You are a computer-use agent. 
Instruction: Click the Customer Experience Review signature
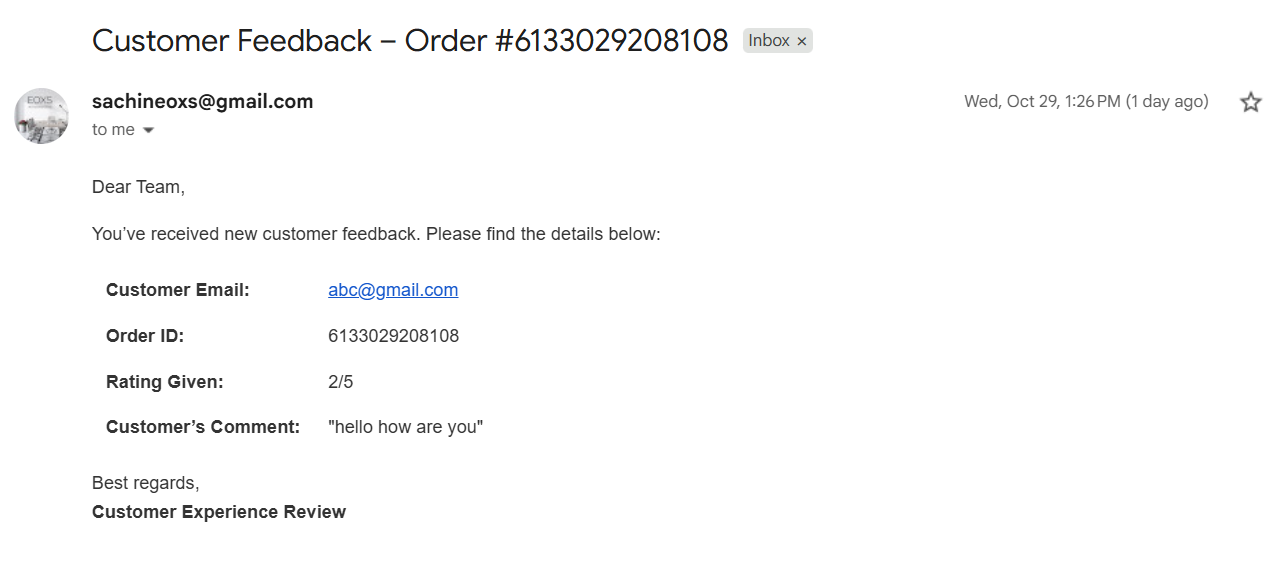tap(219, 512)
